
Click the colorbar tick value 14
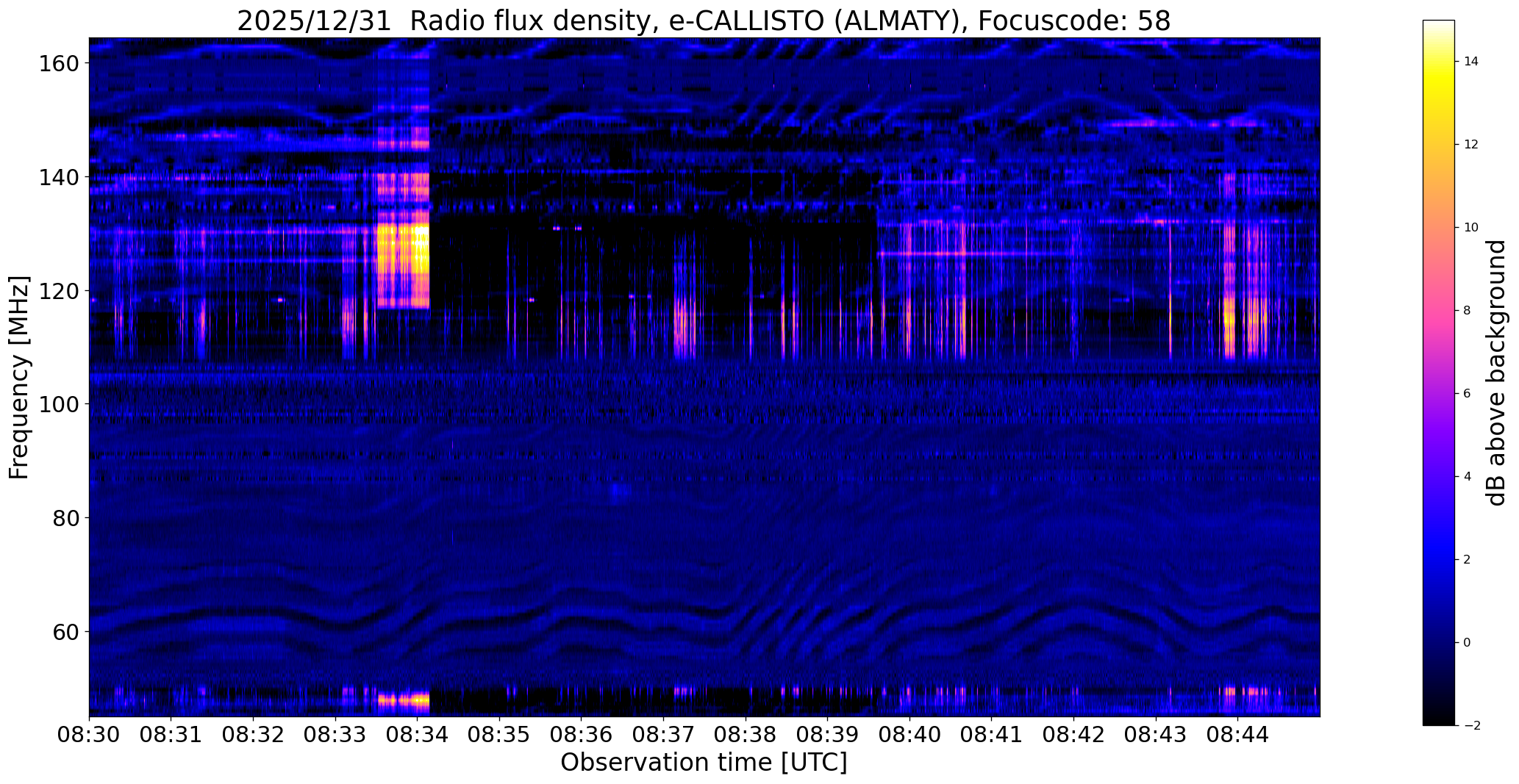point(1471,62)
